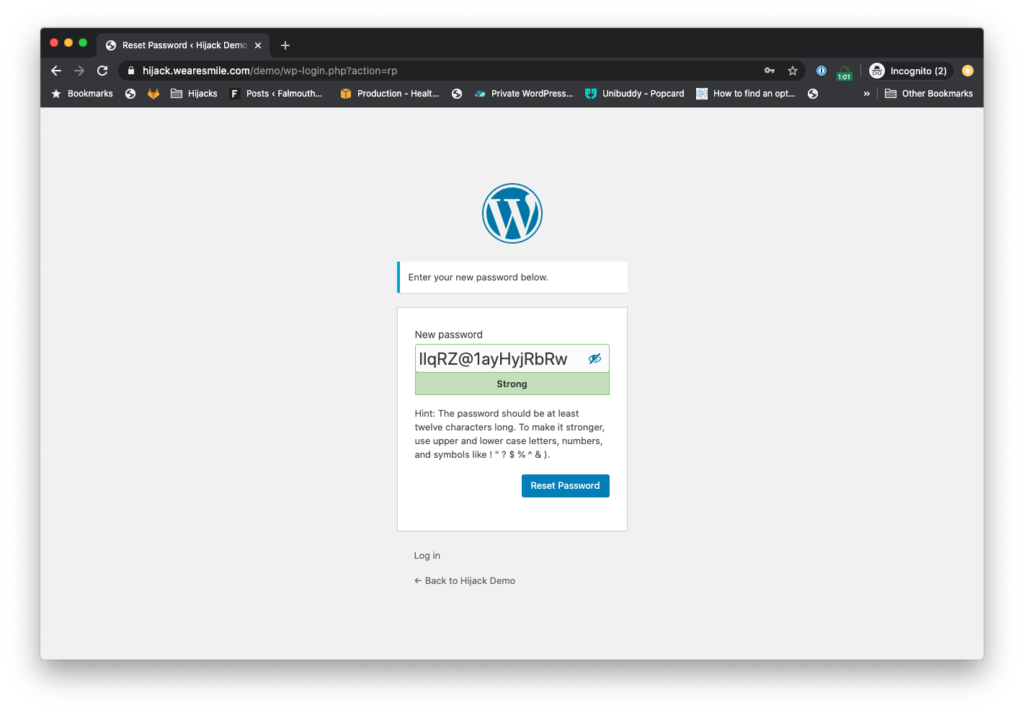Open the globe bookmark after Bookmarks
This screenshot has height=713, width=1024.
click(x=131, y=93)
